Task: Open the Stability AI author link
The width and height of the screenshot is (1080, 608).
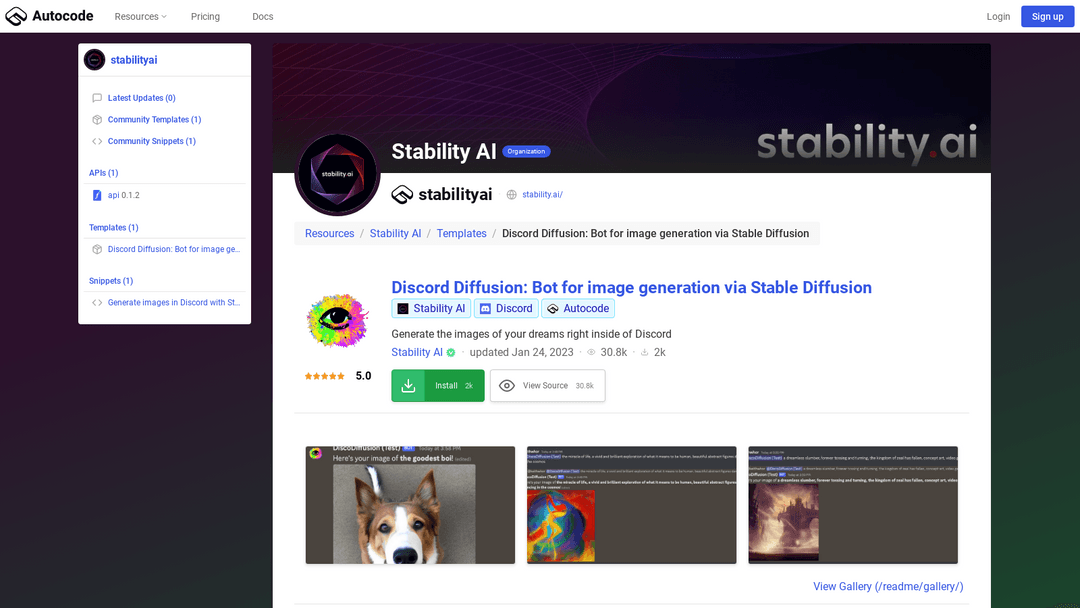Action: [x=417, y=353]
